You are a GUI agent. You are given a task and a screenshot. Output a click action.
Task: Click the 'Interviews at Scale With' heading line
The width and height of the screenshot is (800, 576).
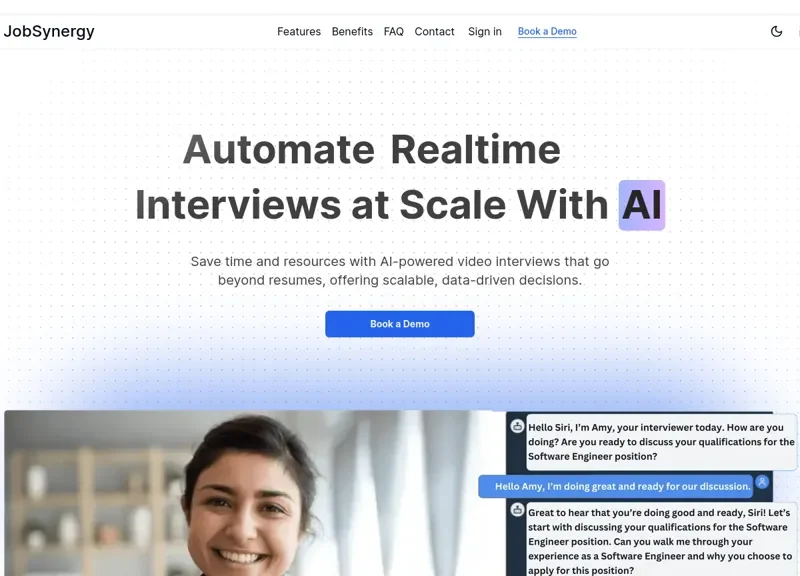tap(371, 205)
